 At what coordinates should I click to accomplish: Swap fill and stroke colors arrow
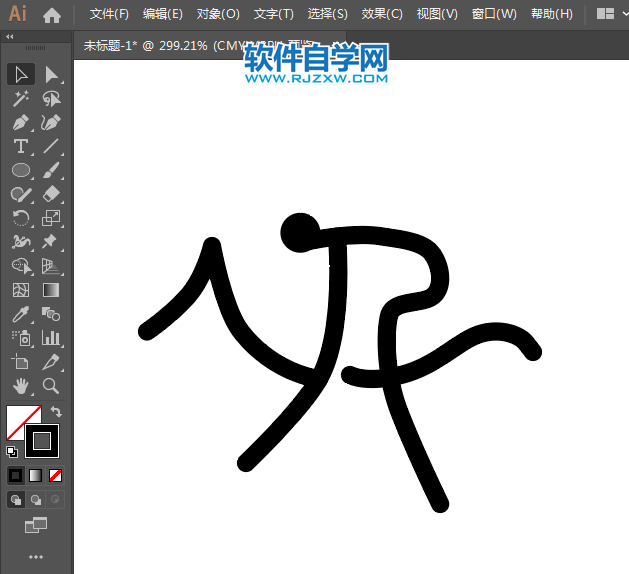56,412
